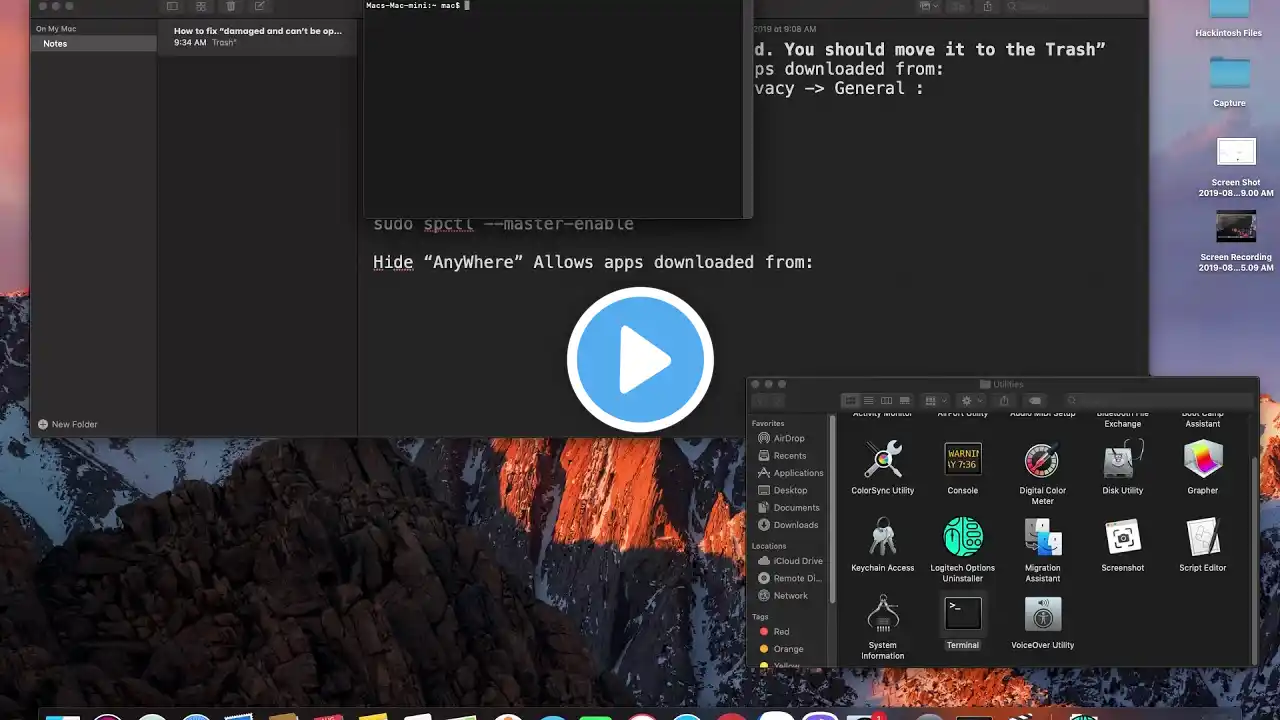Click the Finder share button
Viewport: 1280px width, 720px height.
(1004, 401)
